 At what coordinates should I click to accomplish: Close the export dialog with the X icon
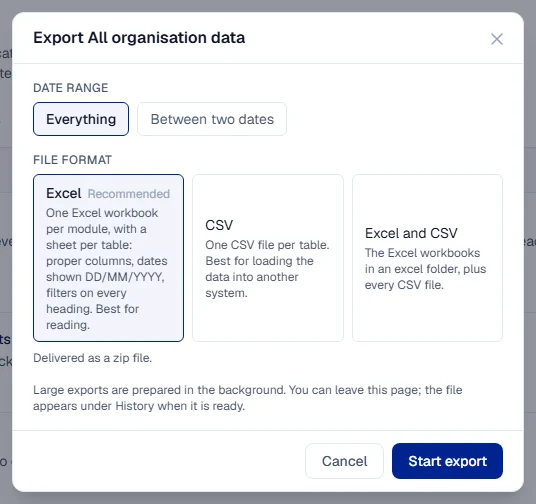point(496,39)
